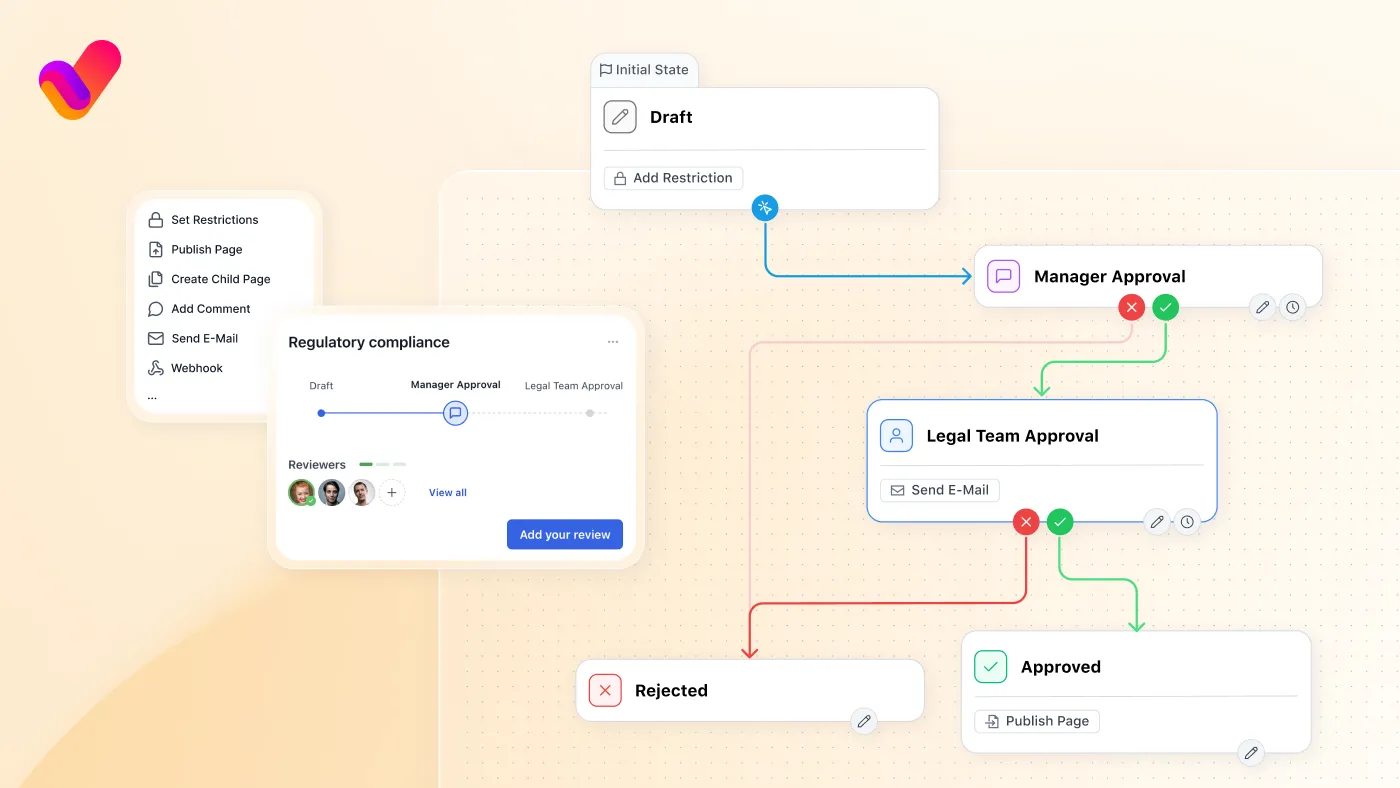
Task: Select the Draft step dot on the progress line
Action: coord(321,413)
